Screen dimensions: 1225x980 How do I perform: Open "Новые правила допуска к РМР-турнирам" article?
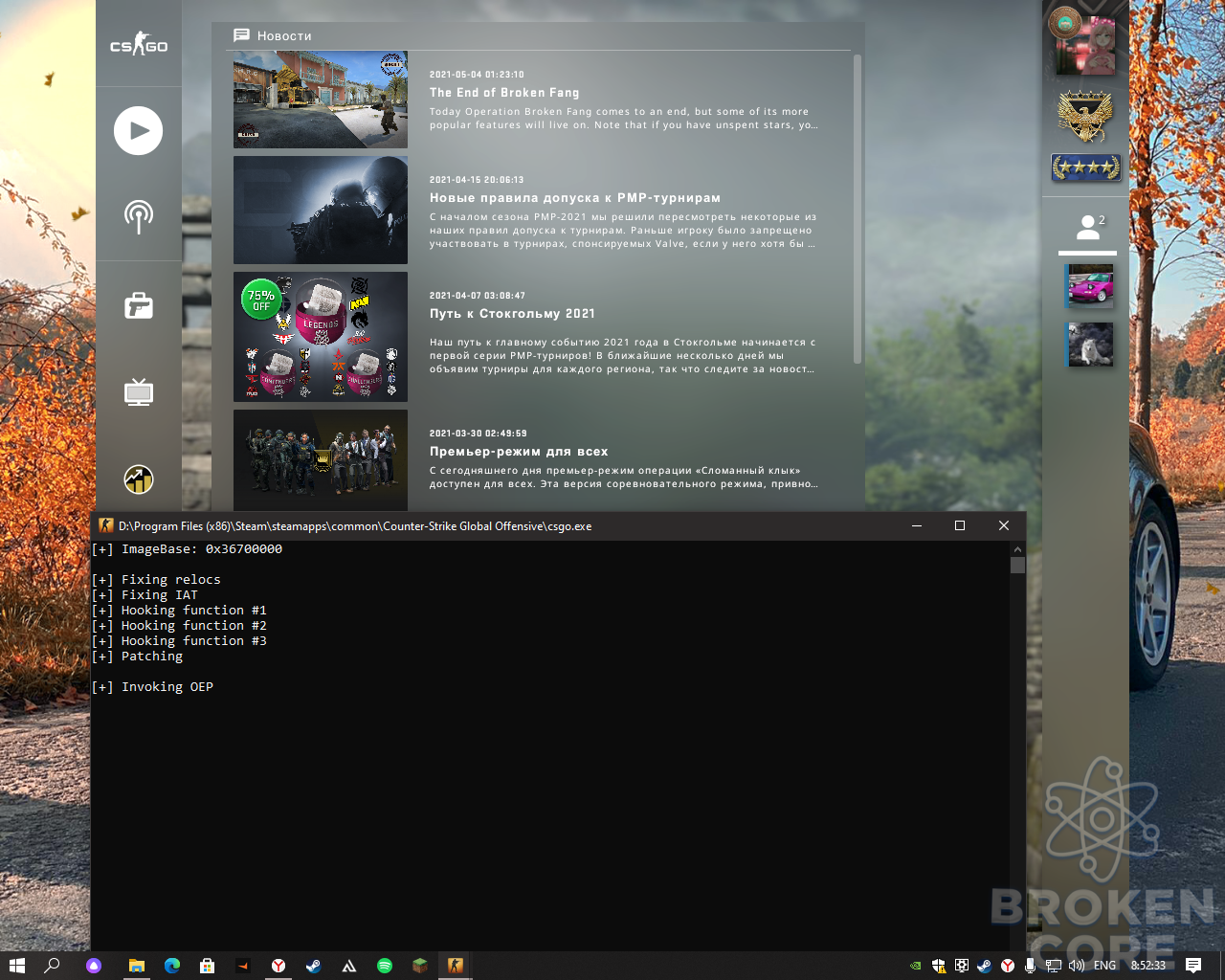pos(575,198)
